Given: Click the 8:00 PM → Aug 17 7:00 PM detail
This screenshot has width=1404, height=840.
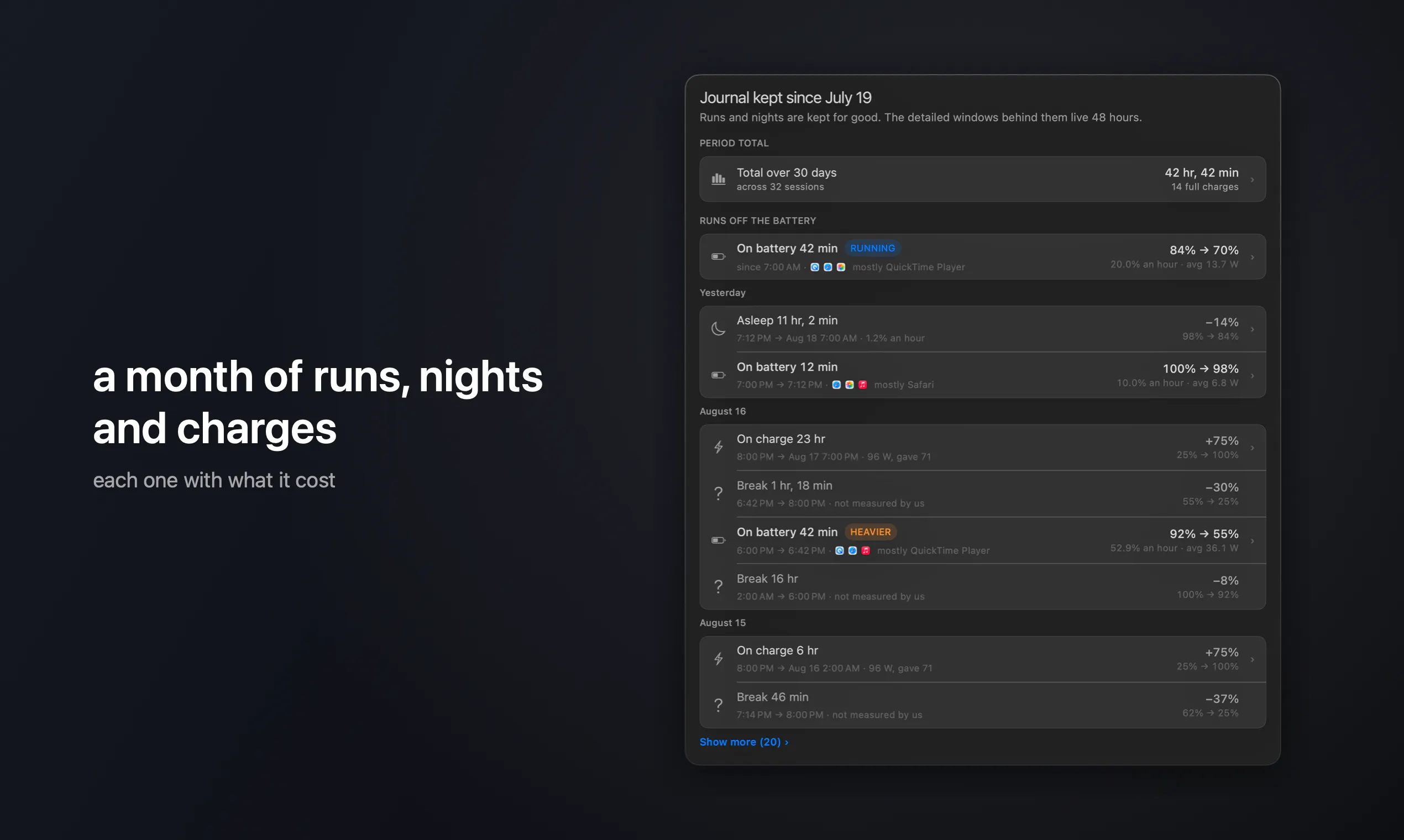Looking at the screenshot, I should click(x=797, y=457).
